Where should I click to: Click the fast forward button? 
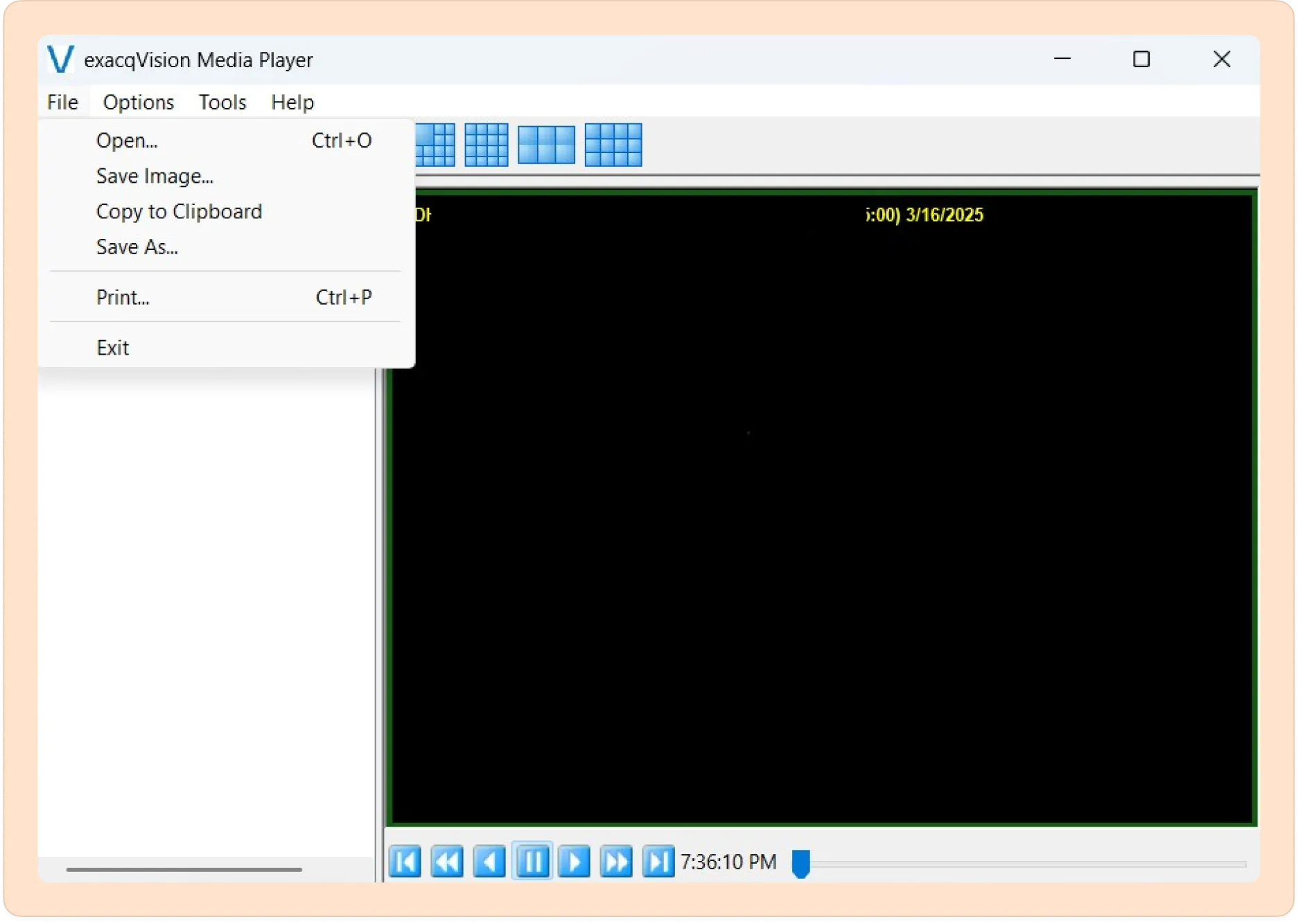tap(617, 863)
